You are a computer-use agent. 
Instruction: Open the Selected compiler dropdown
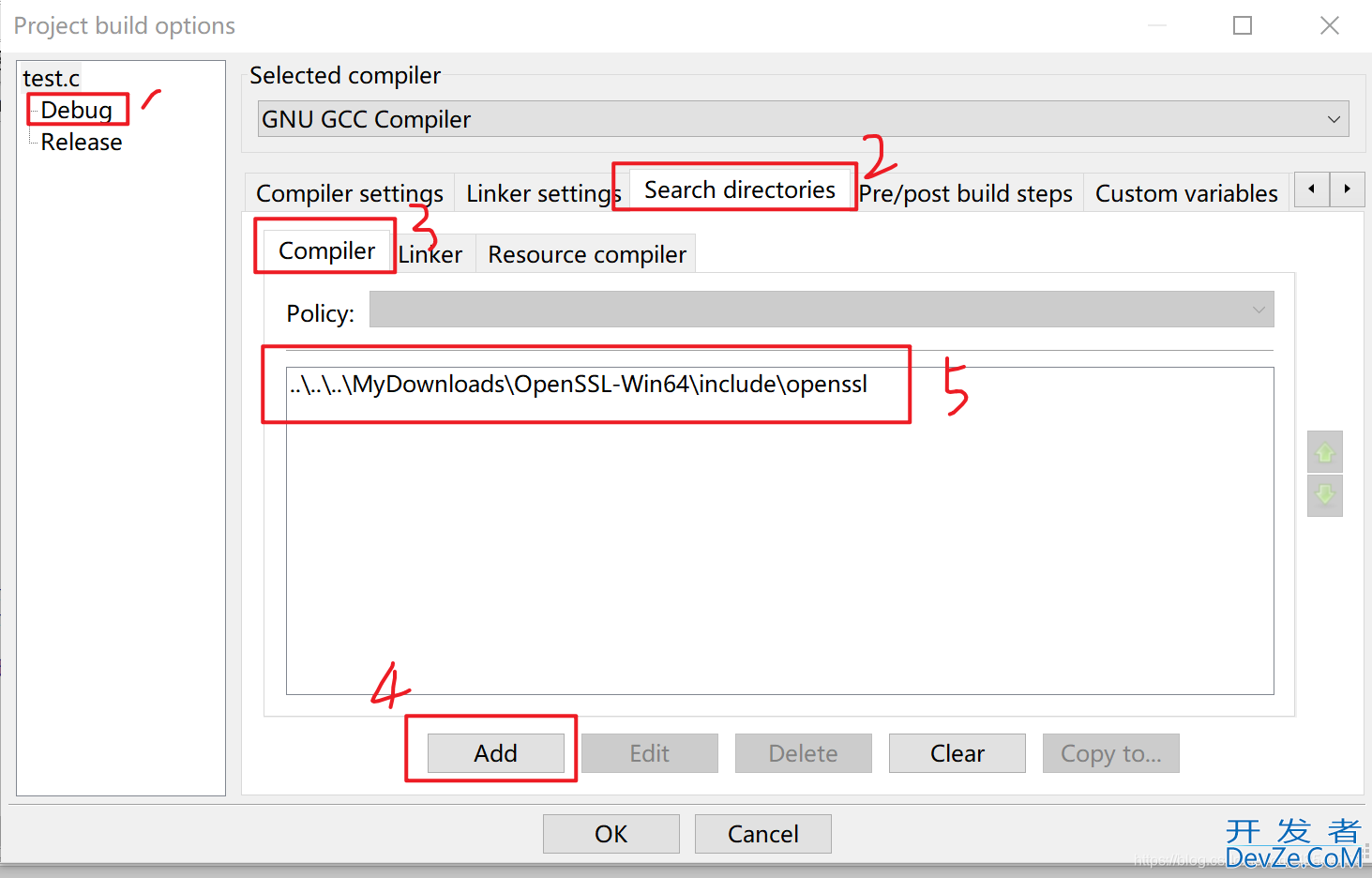(804, 119)
